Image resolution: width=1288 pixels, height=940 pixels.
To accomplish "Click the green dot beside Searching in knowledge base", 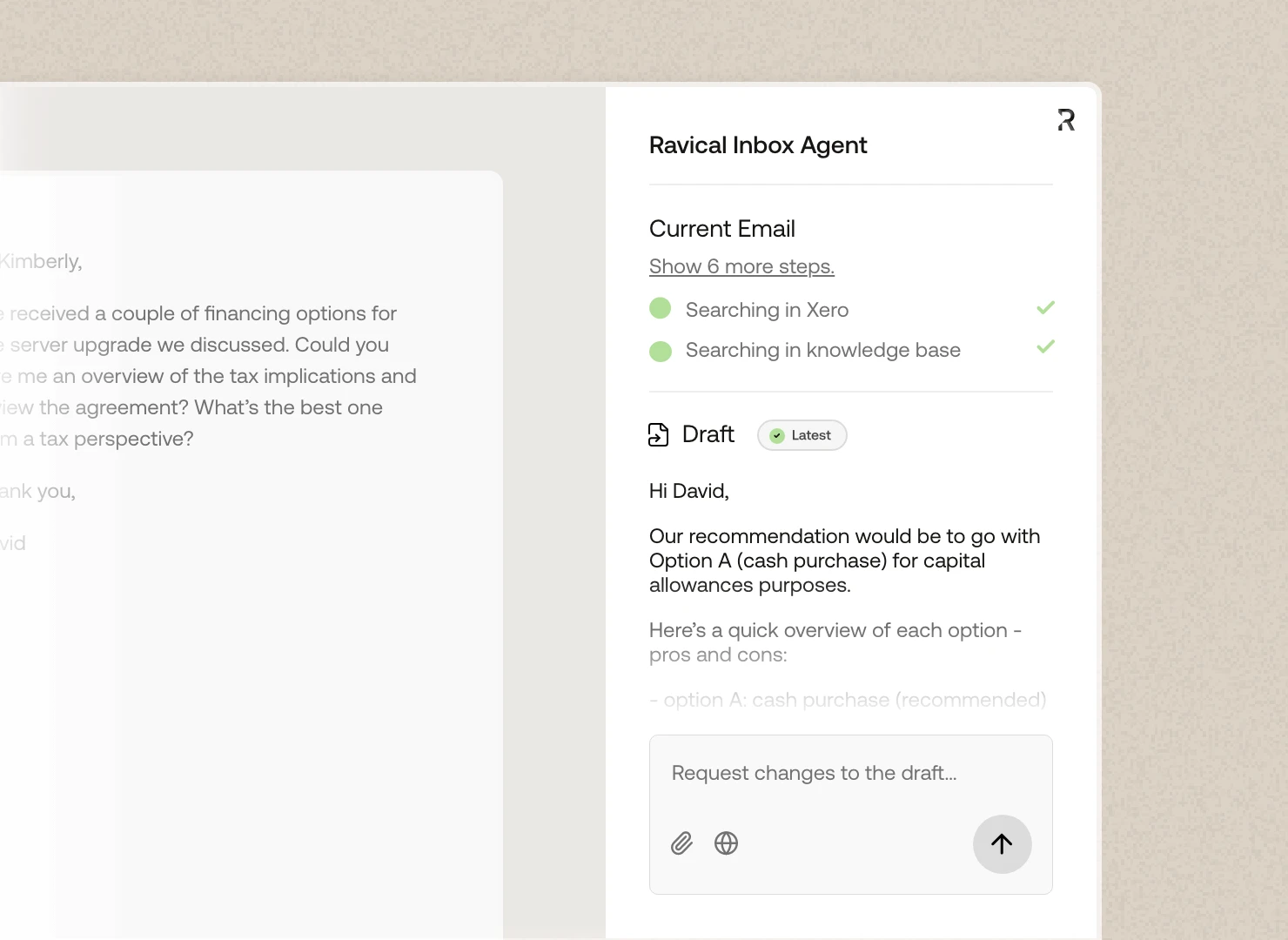I will [x=661, y=351].
